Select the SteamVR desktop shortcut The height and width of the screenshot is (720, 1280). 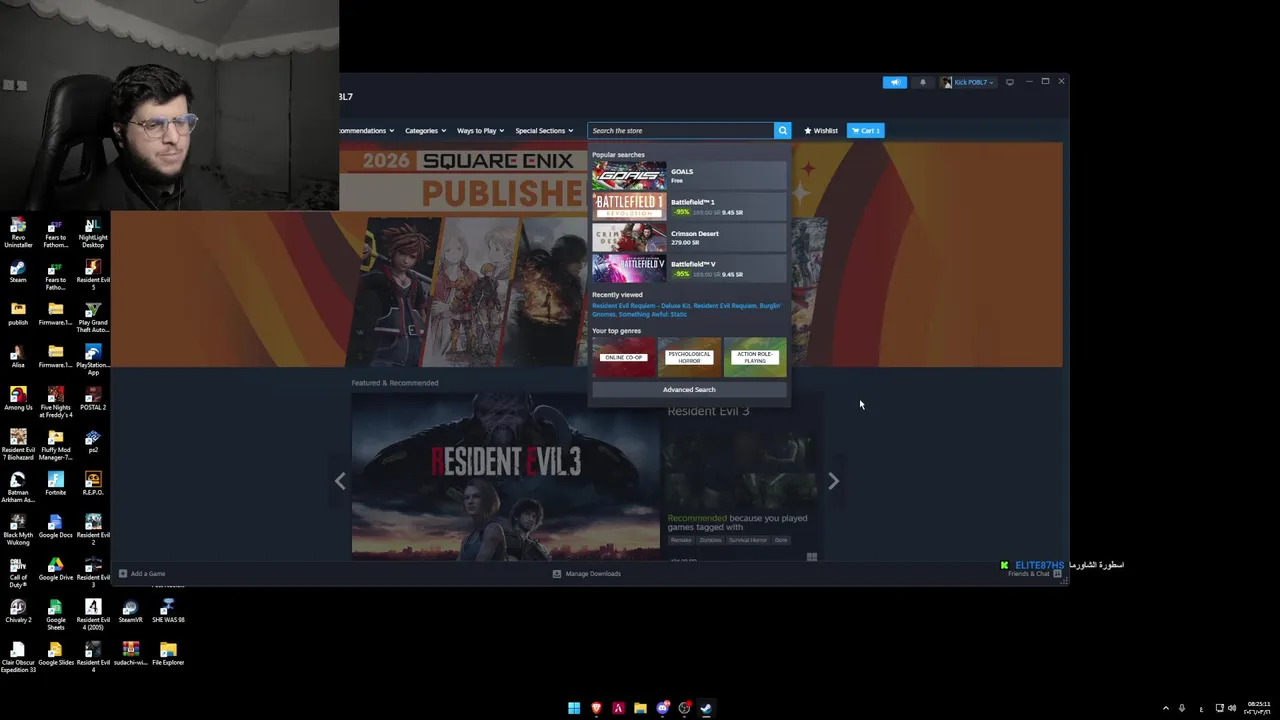point(130,611)
